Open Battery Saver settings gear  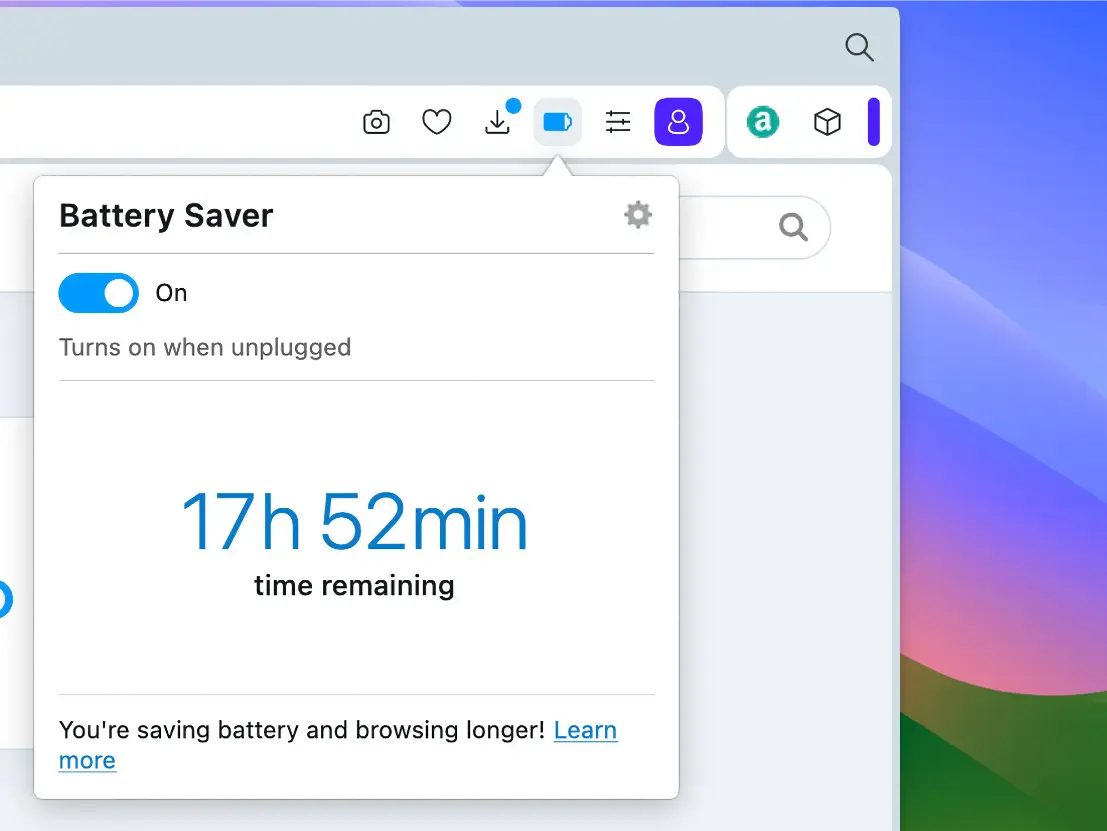(x=638, y=214)
